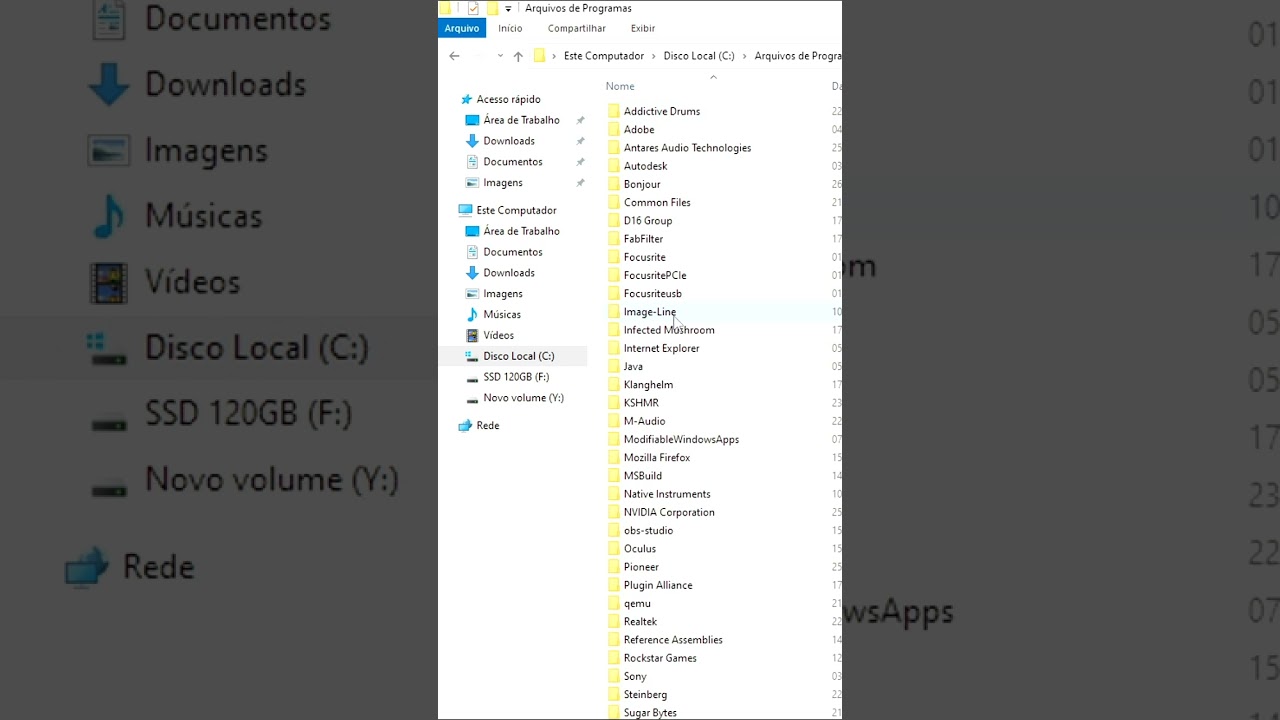Select Novo volume (Y:) drive
Viewport: 1280px width, 720px height.
523,398
